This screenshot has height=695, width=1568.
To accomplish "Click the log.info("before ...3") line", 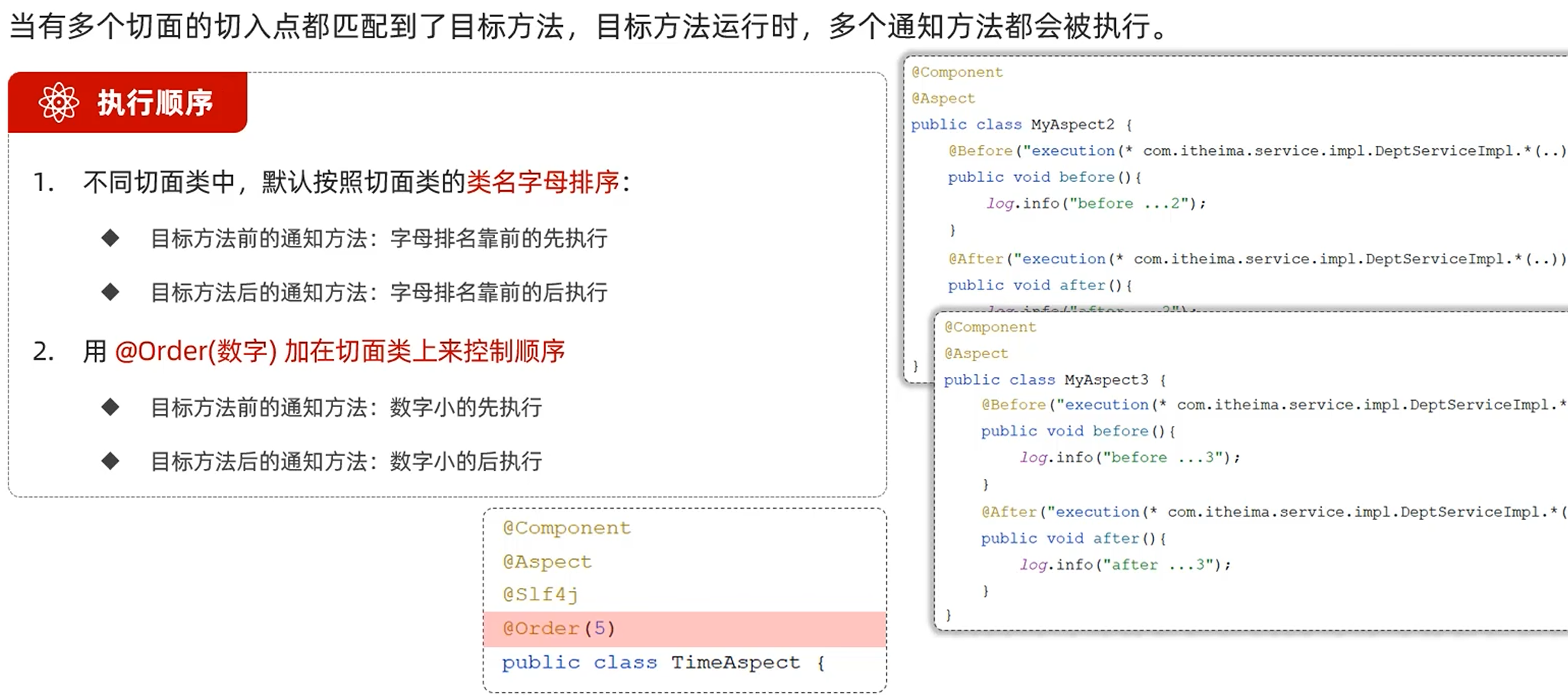I will coord(1130,457).
